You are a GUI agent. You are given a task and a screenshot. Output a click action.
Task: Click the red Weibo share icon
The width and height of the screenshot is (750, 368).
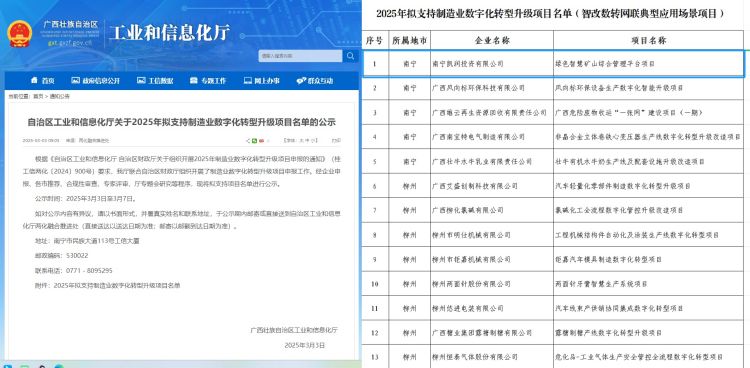point(261,141)
